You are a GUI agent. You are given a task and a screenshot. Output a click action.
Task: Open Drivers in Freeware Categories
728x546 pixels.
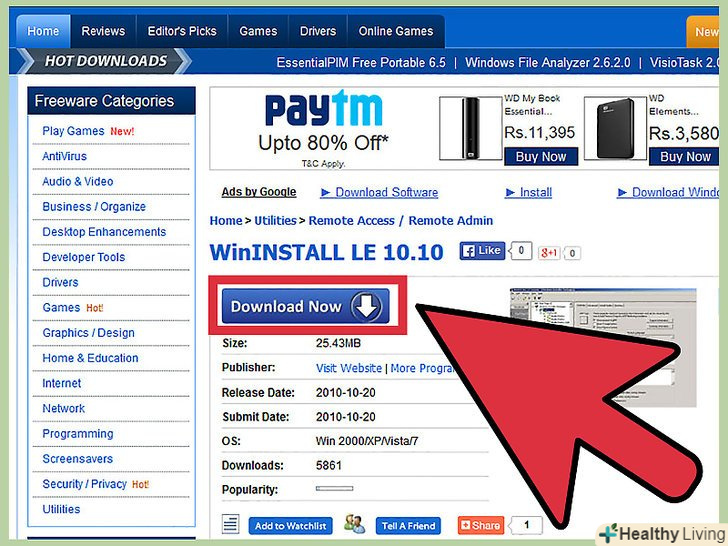(60, 282)
